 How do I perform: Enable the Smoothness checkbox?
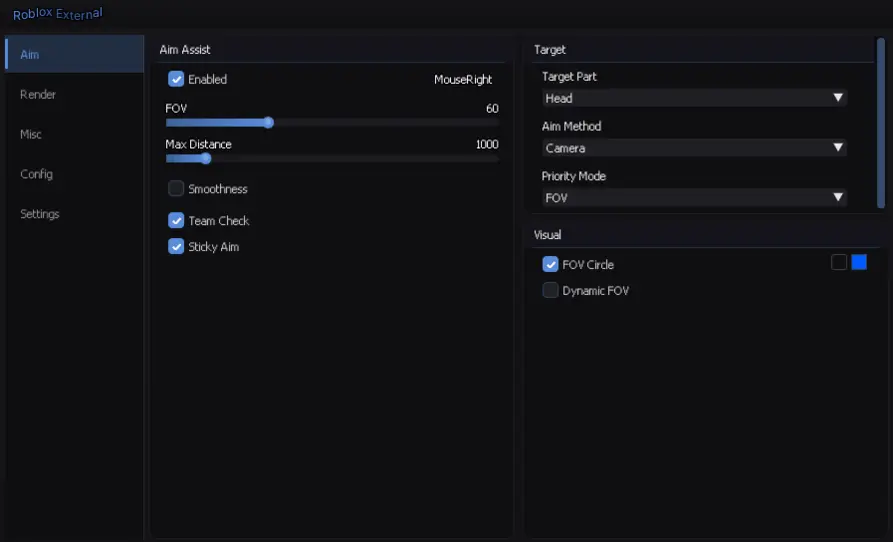pyautogui.click(x=176, y=189)
